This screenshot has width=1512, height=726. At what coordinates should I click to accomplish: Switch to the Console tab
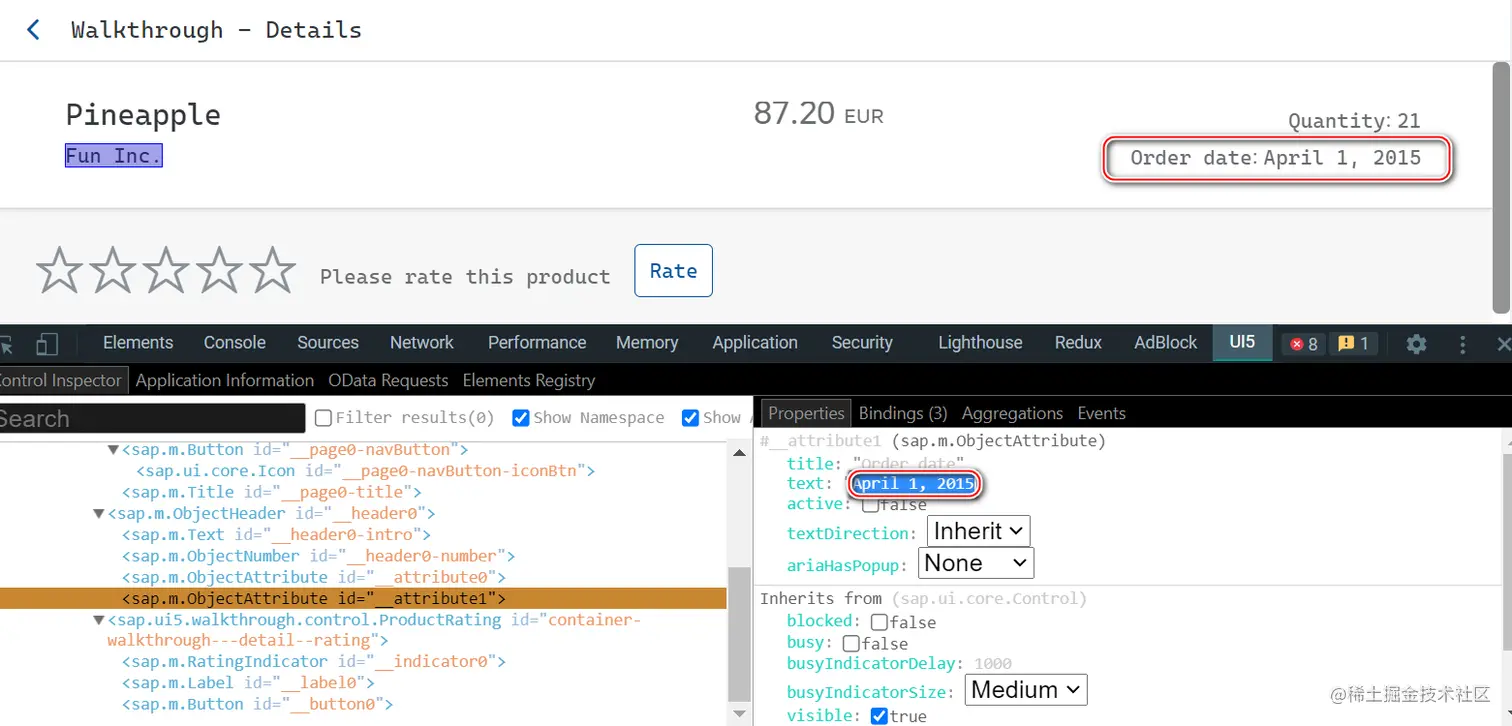(234, 342)
